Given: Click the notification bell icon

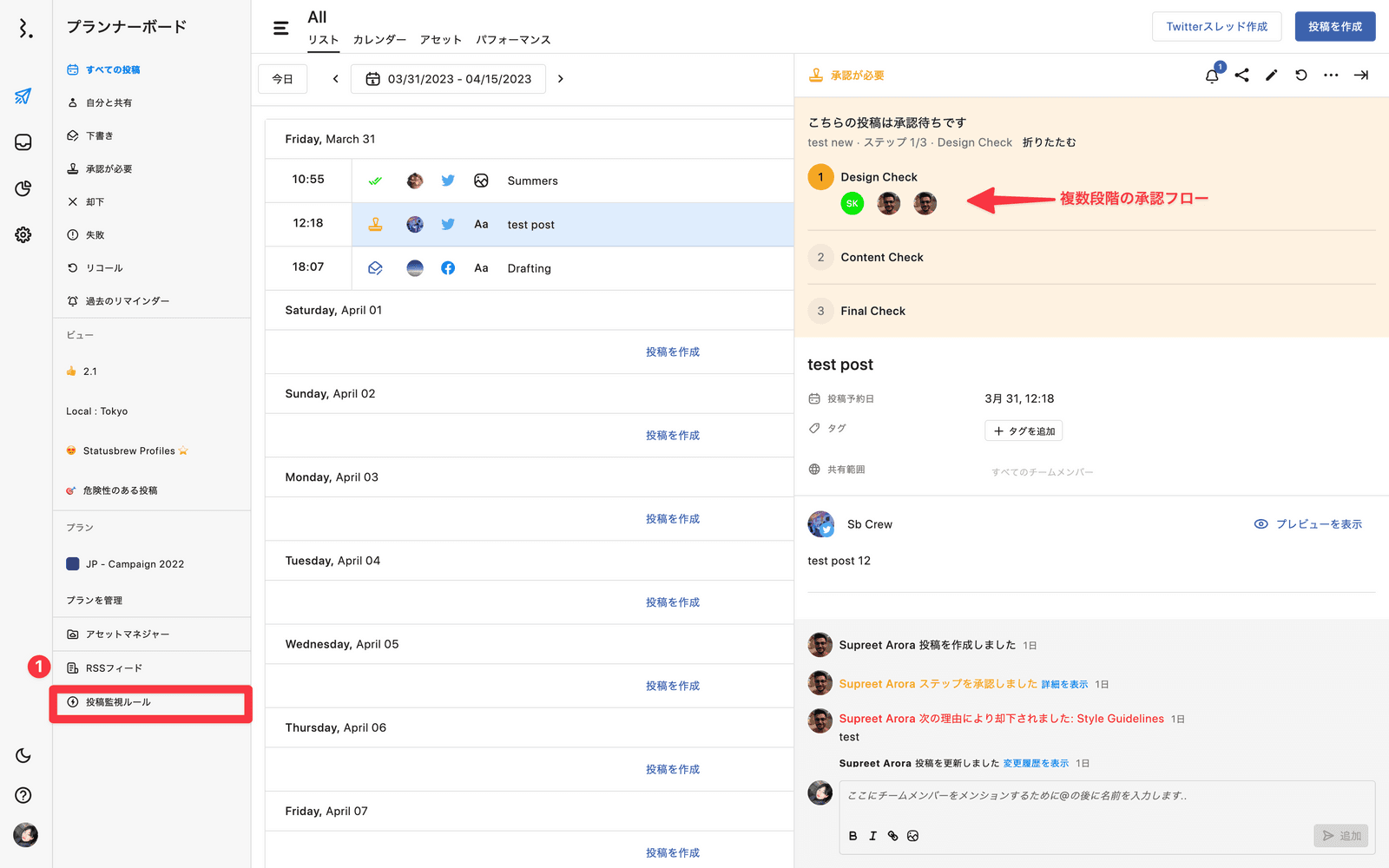Looking at the screenshot, I should click(x=1212, y=76).
